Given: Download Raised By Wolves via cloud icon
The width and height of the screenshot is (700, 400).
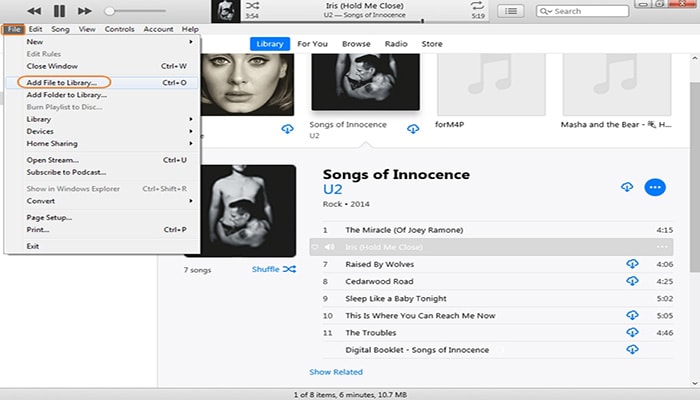Looking at the screenshot, I should click(632, 264).
